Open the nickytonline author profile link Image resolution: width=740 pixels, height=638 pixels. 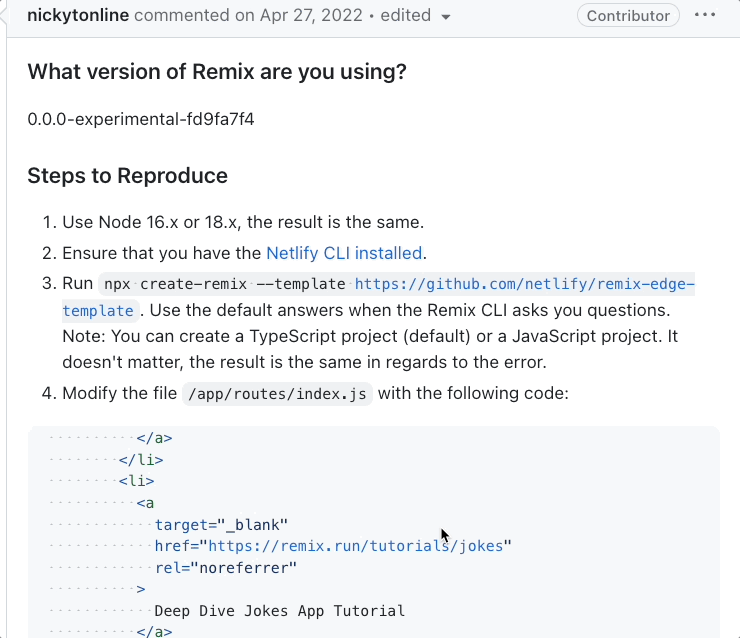coord(78,15)
